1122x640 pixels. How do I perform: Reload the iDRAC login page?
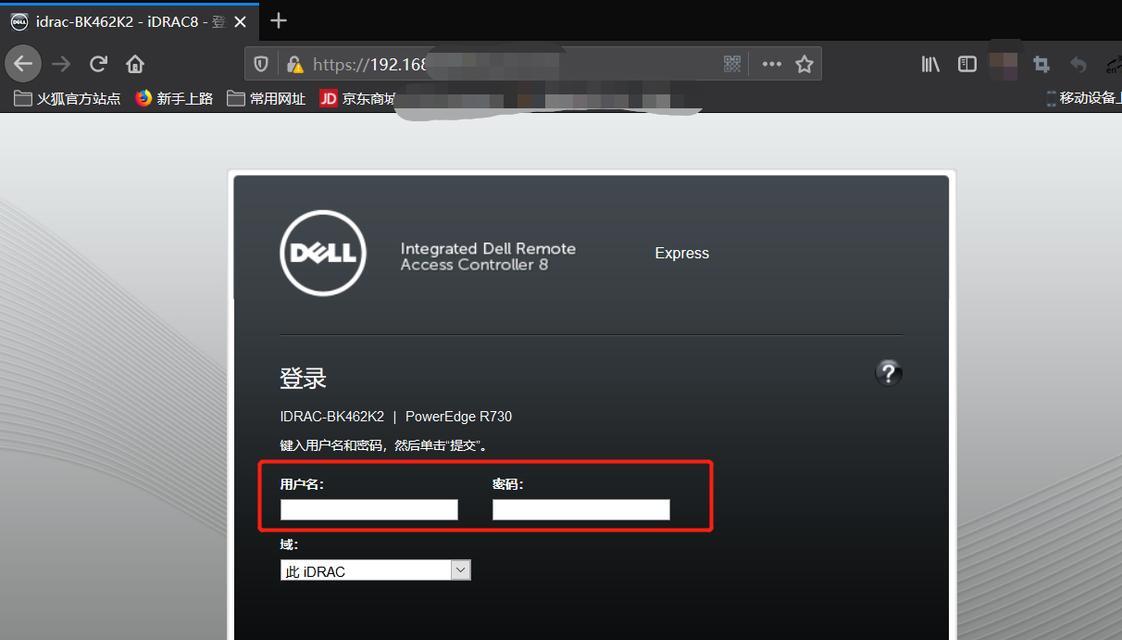[98, 64]
